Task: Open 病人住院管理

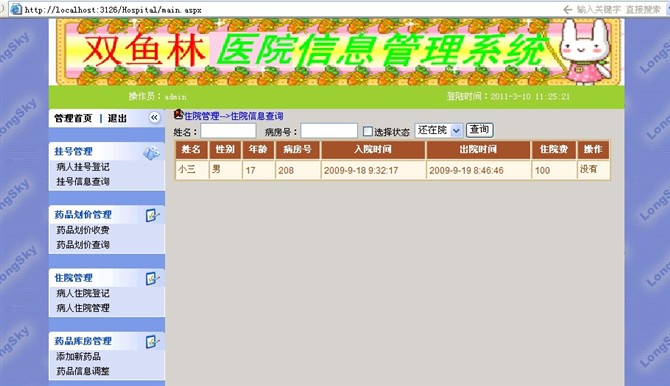Action: (83, 308)
